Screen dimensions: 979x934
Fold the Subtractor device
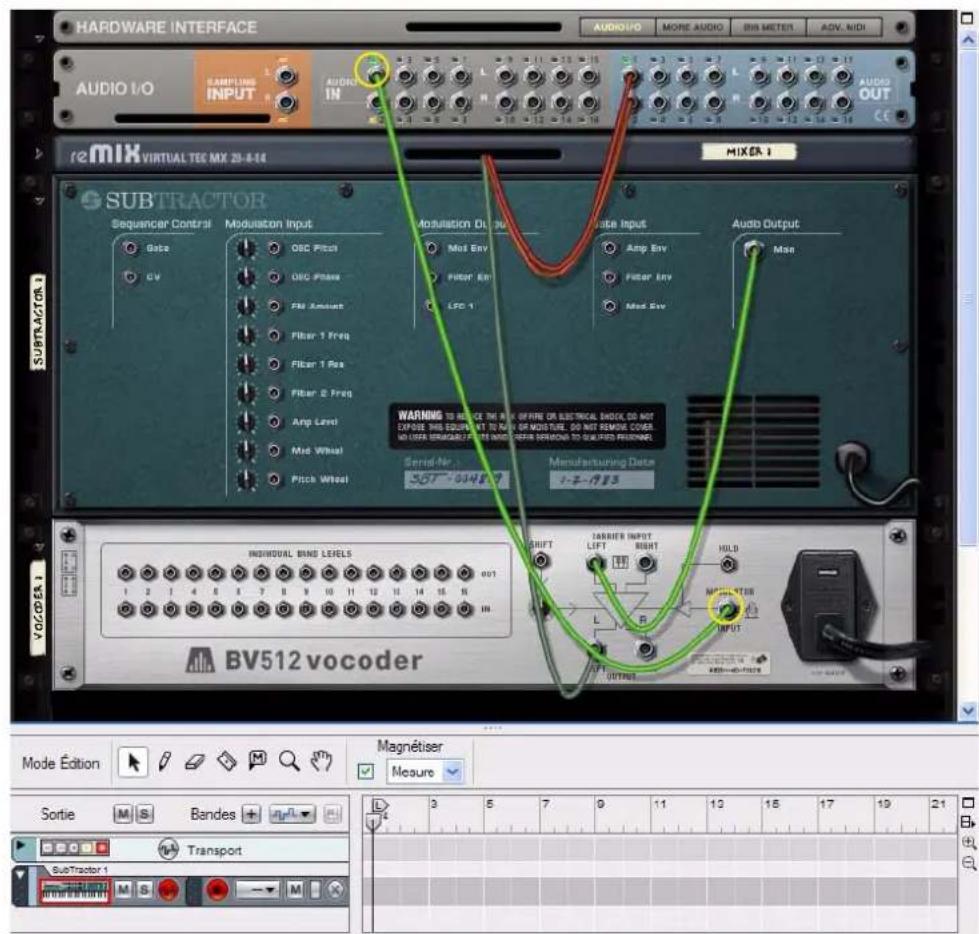pyautogui.click(x=39, y=201)
